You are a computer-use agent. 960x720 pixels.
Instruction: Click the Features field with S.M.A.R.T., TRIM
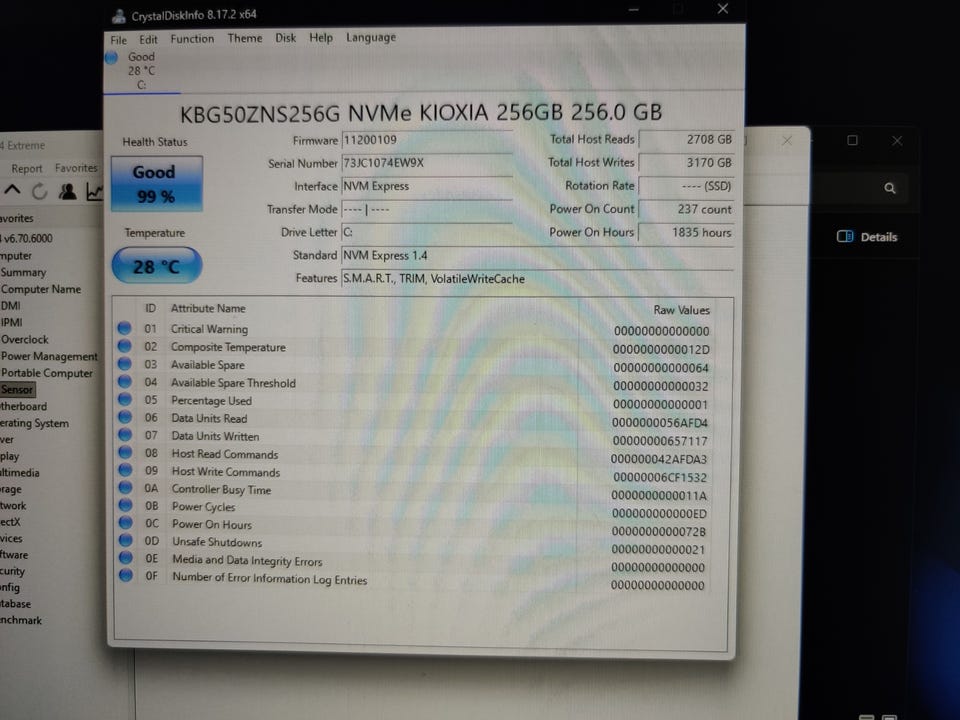point(537,279)
